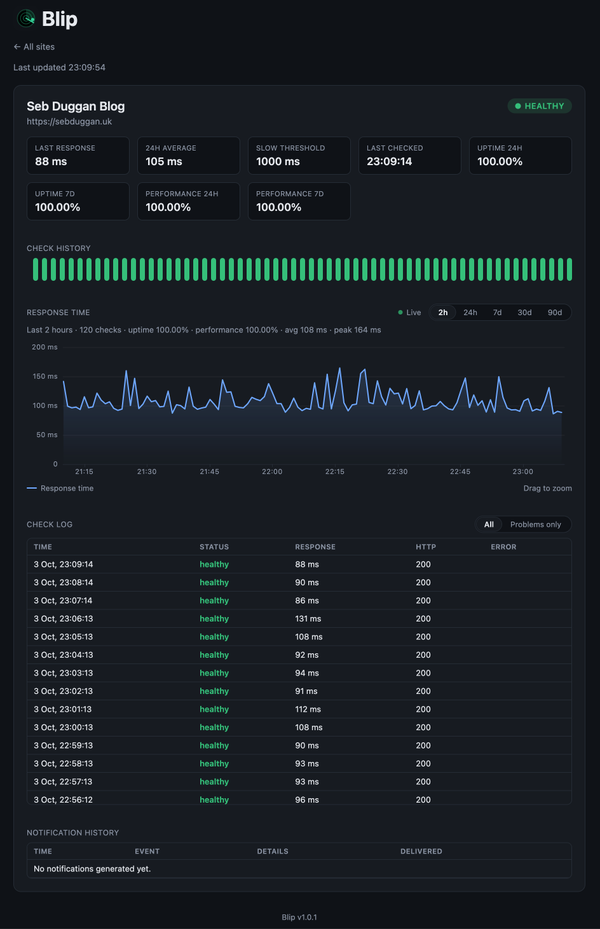
Task: Click the 96 ms response value
Action: (307, 800)
